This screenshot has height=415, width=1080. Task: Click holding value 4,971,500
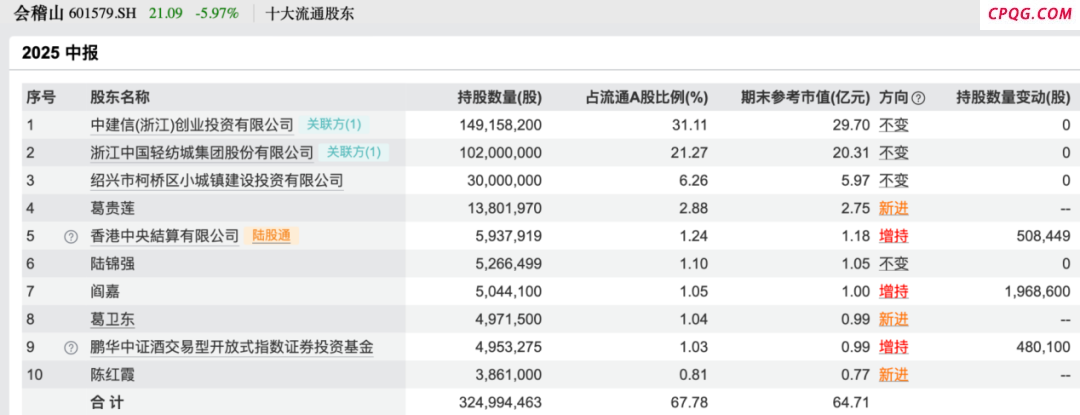pyautogui.click(x=510, y=319)
